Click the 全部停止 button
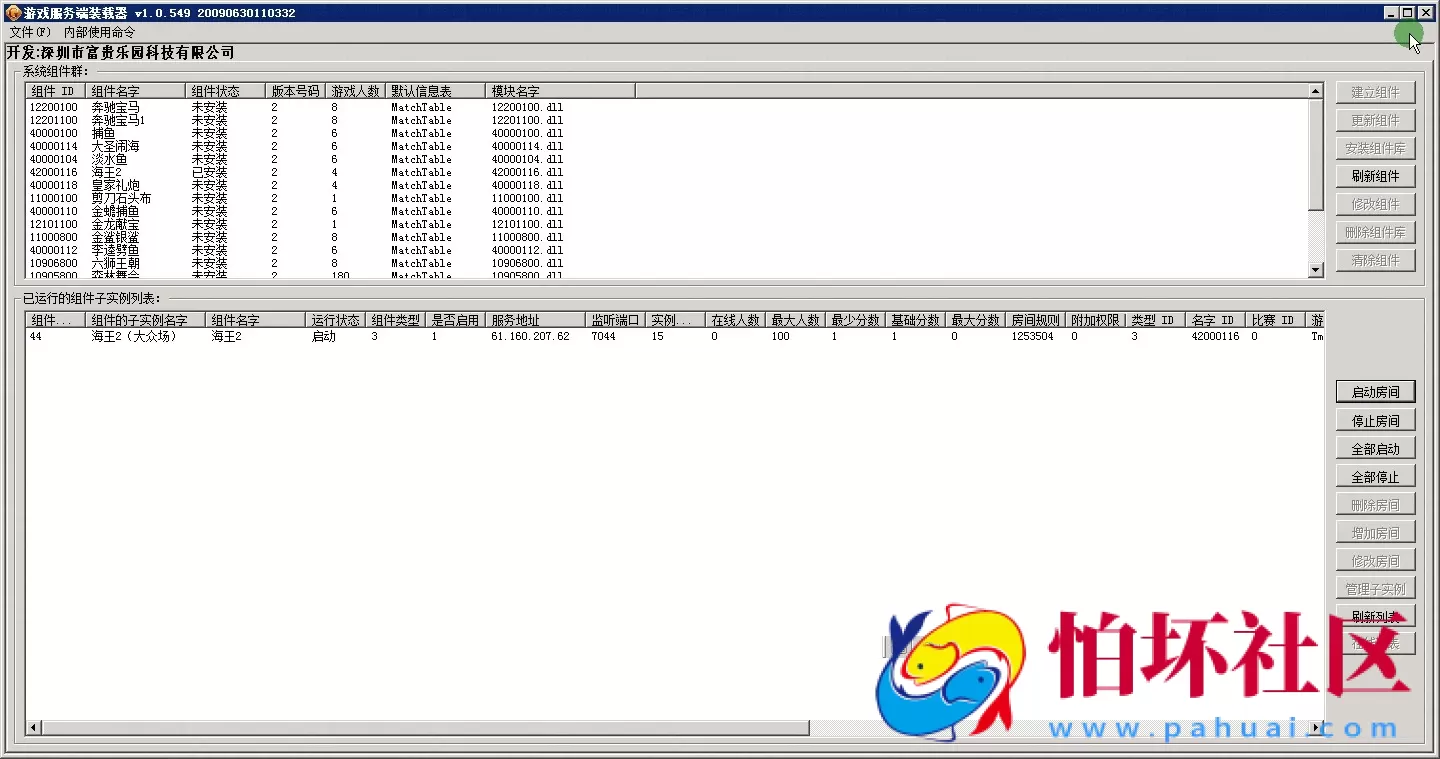This screenshot has height=759, width=1440. pyautogui.click(x=1375, y=477)
